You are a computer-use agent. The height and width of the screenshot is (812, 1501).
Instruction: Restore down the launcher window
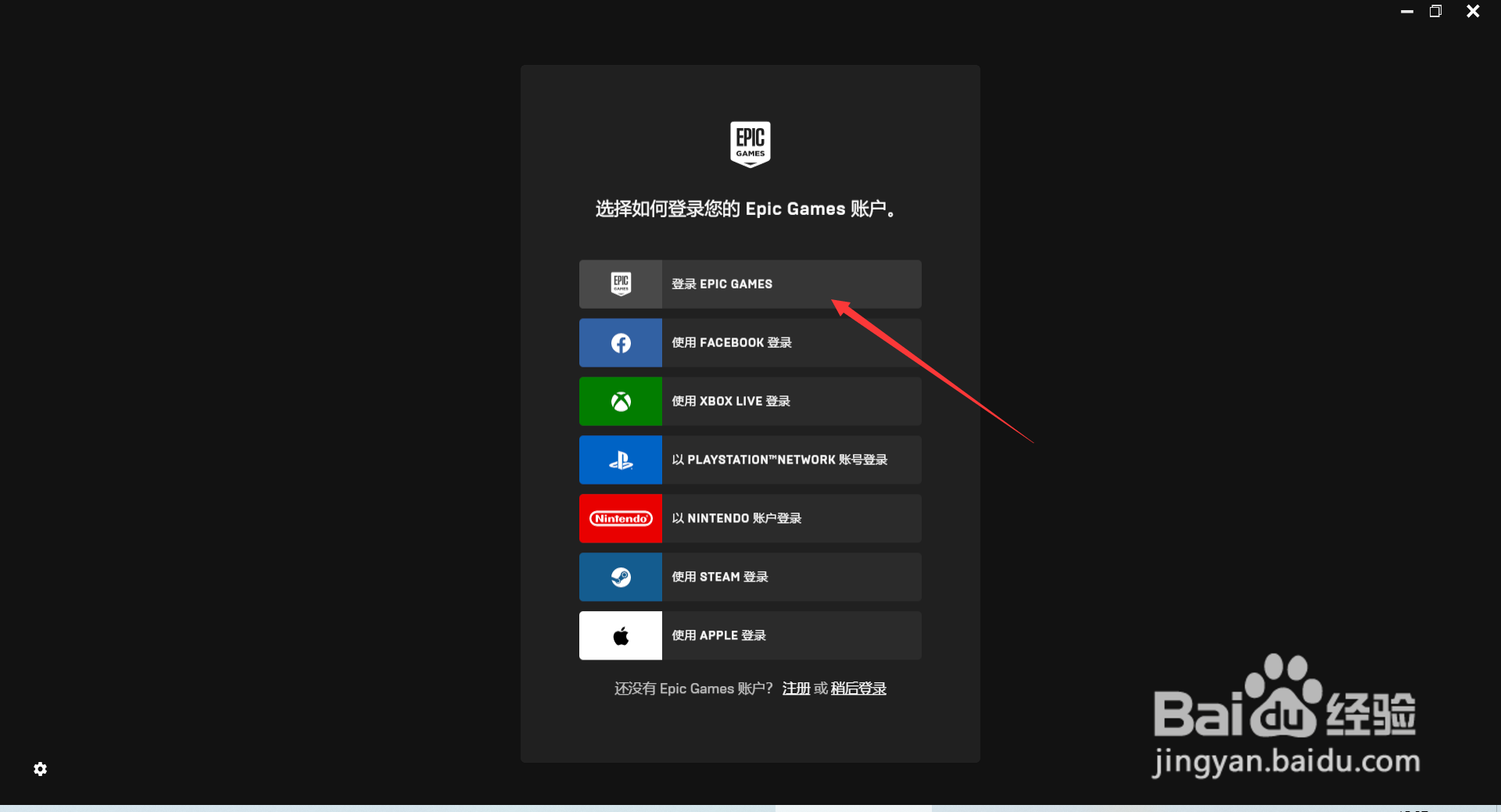1435,11
